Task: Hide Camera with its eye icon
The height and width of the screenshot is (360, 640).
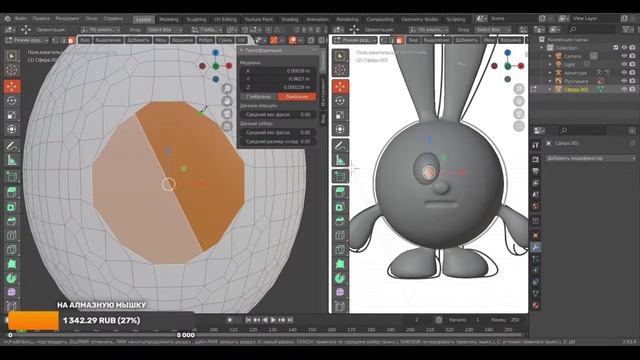Action: point(624,56)
